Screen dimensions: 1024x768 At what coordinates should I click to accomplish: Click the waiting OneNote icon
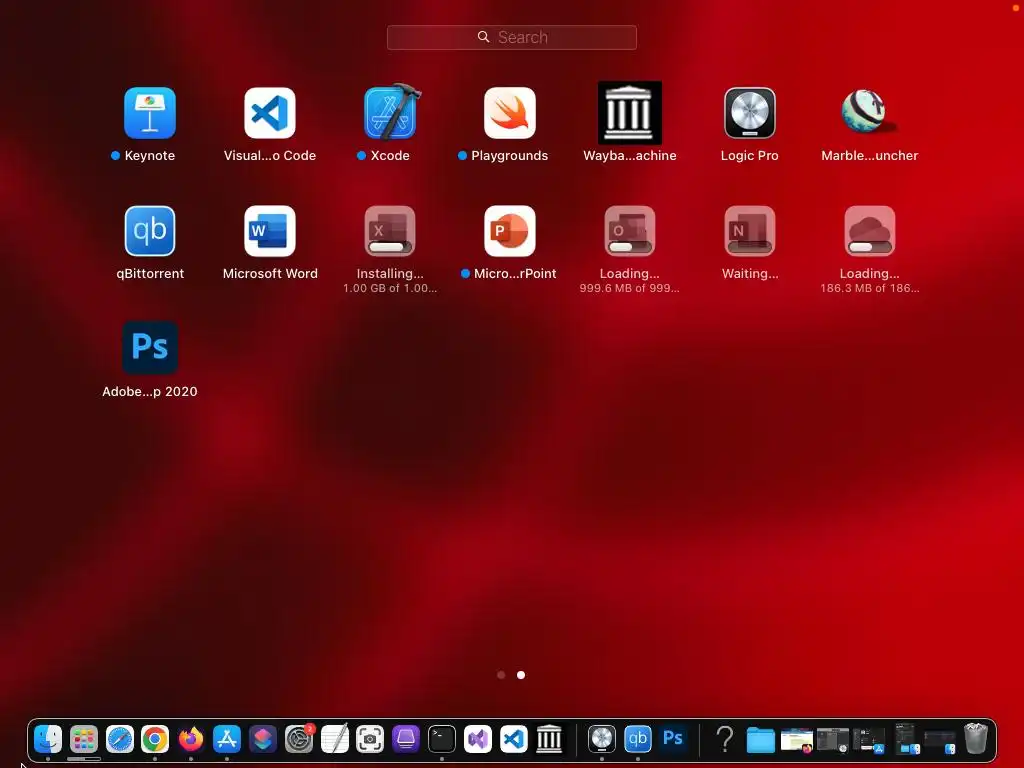click(750, 231)
